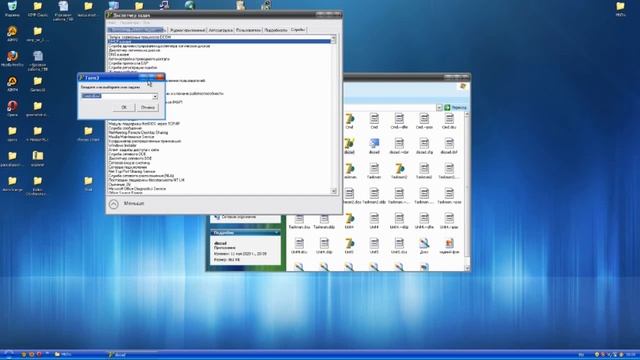Switch to the Автозагрузка tab
Screen dimensions: 640x360
(221, 30)
